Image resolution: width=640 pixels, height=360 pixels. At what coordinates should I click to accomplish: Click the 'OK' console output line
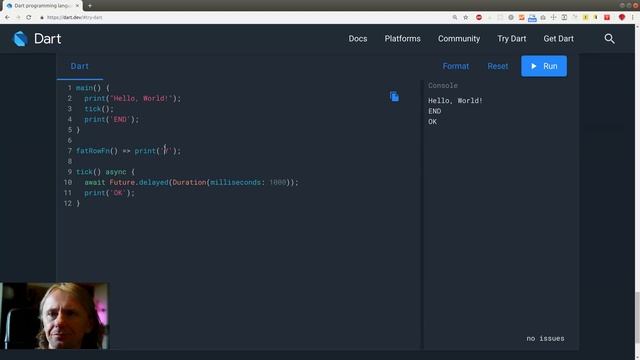432,122
